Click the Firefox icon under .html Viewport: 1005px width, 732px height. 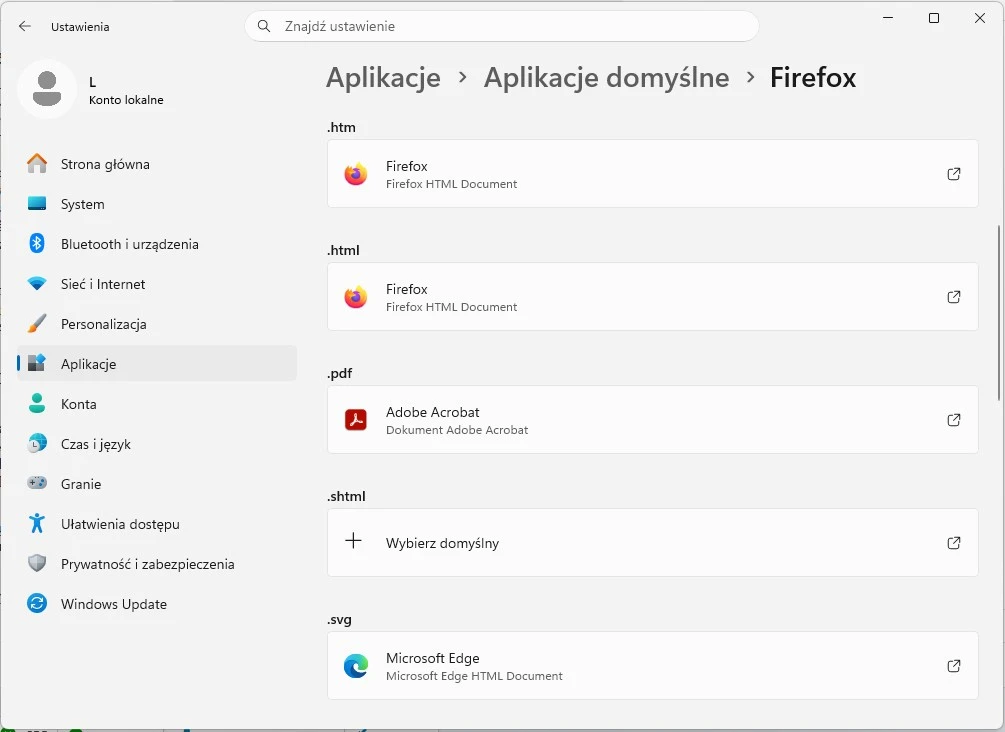(x=356, y=297)
